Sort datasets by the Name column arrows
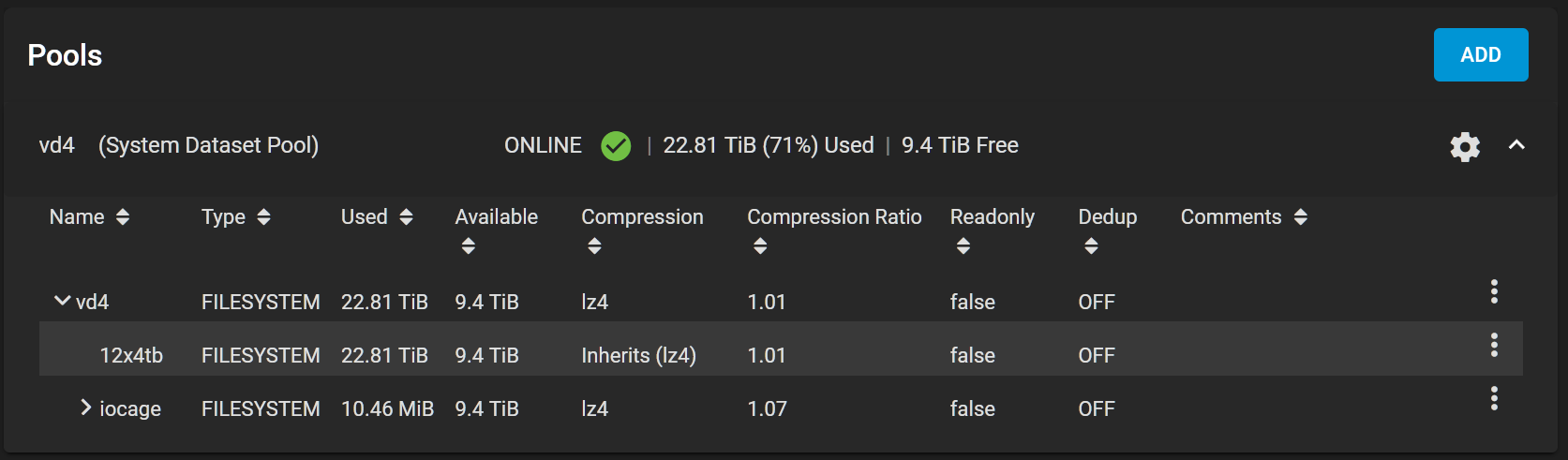Image resolution: width=1568 pixels, height=460 pixels. [x=122, y=217]
